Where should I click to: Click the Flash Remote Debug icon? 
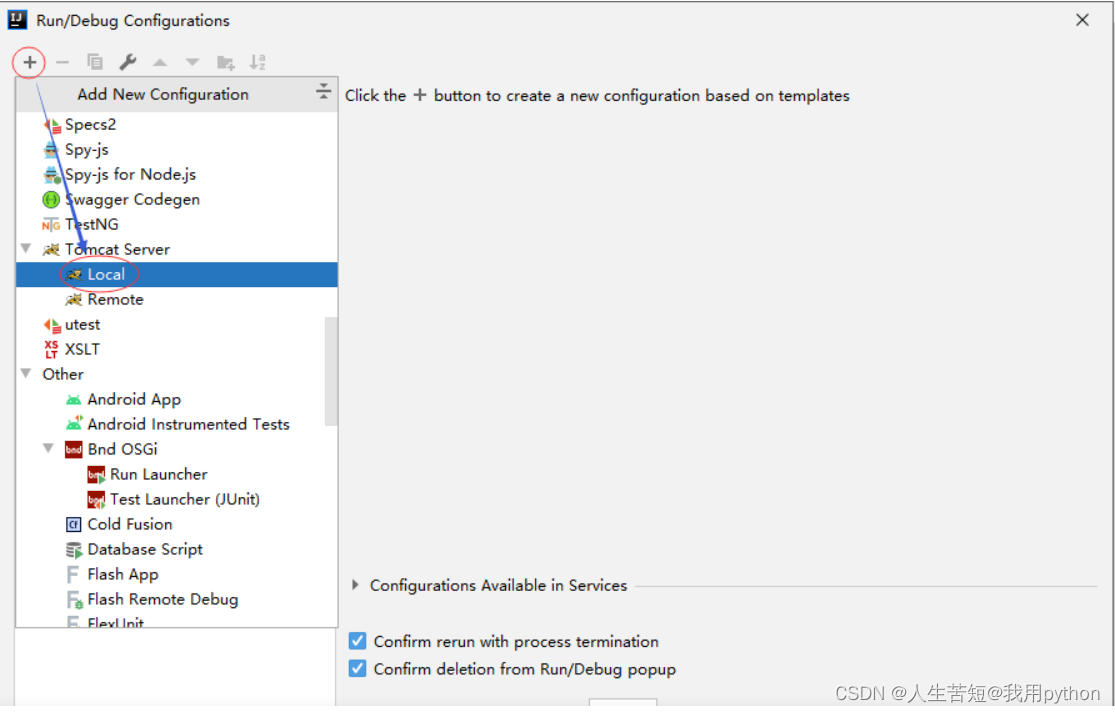(74, 600)
